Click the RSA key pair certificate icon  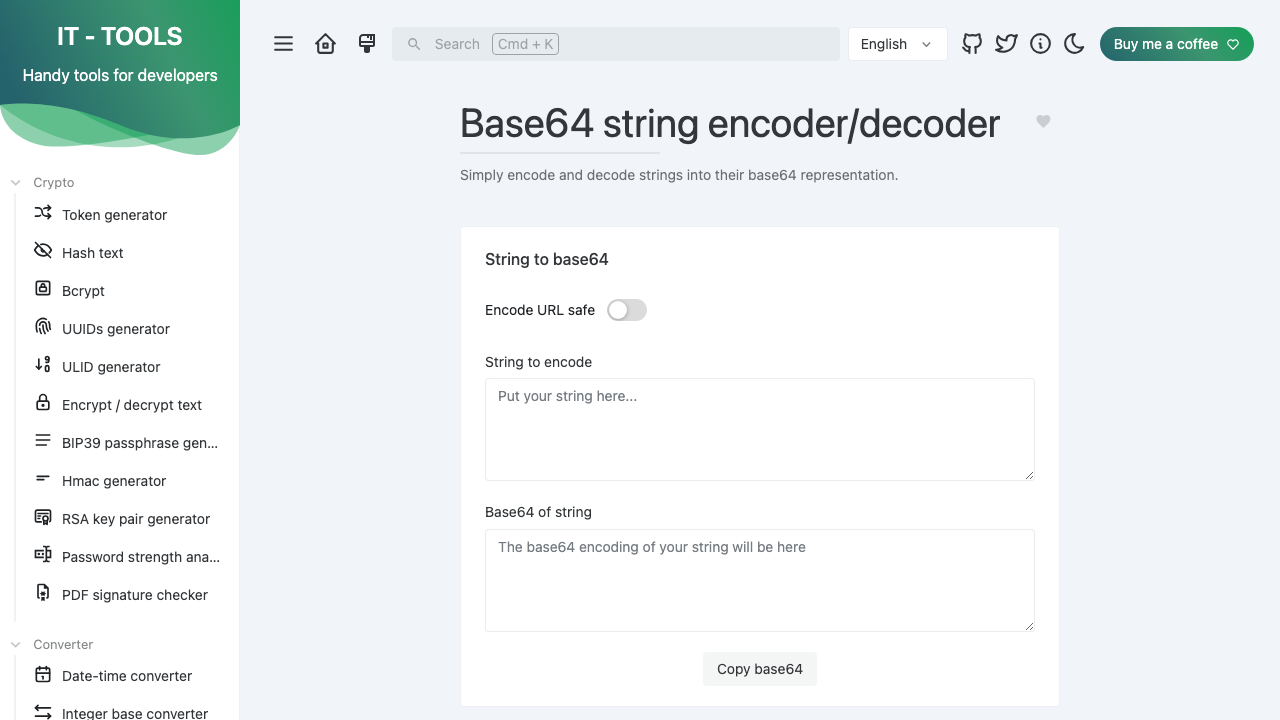pos(43,517)
